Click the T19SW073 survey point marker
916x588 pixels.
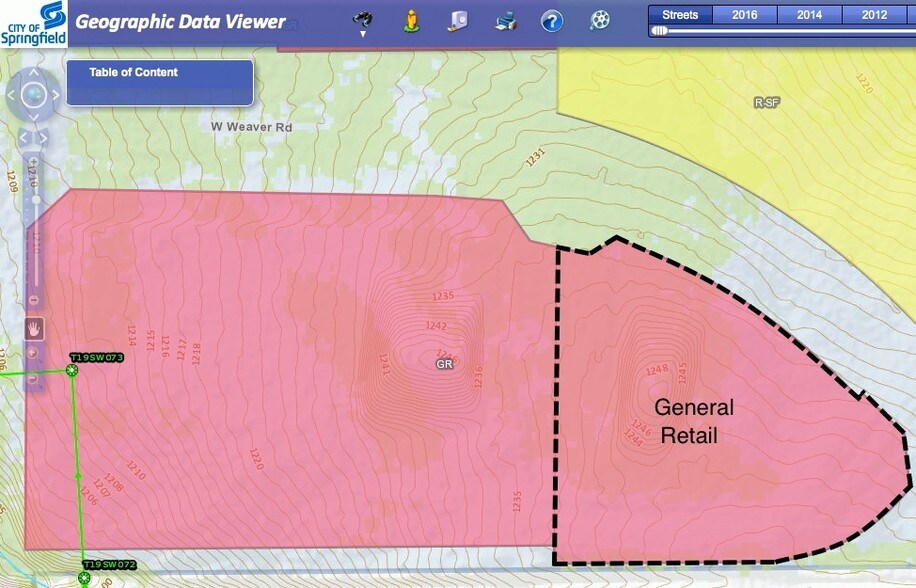coord(72,371)
